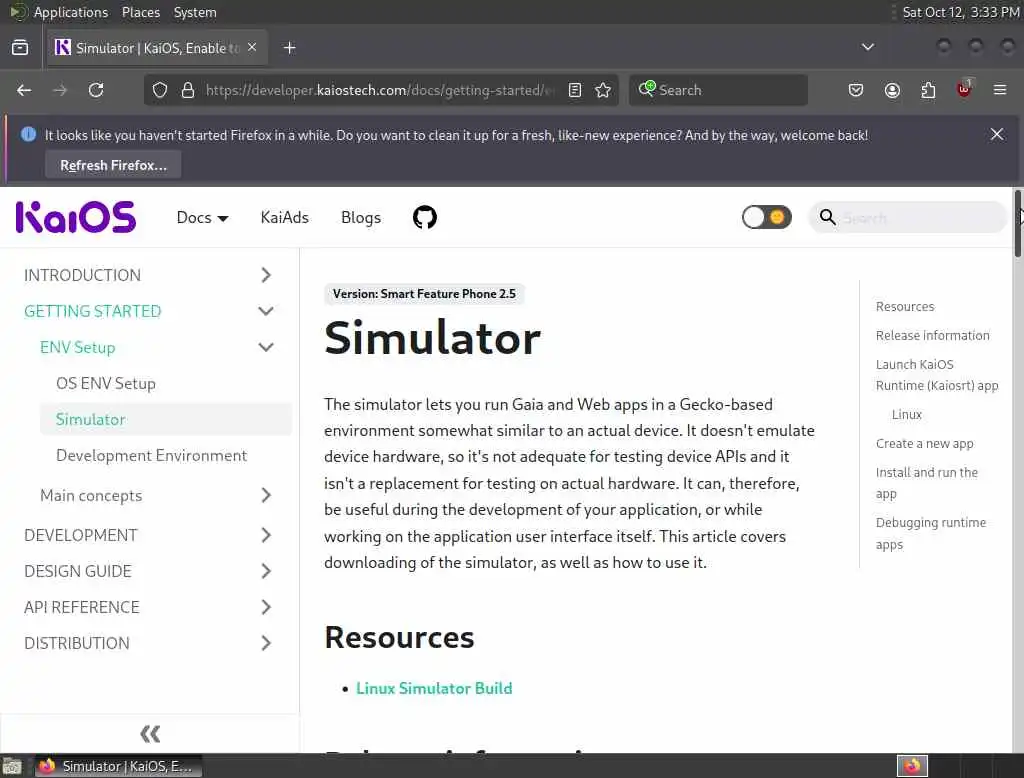Open the Places system menu

(x=140, y=12)
